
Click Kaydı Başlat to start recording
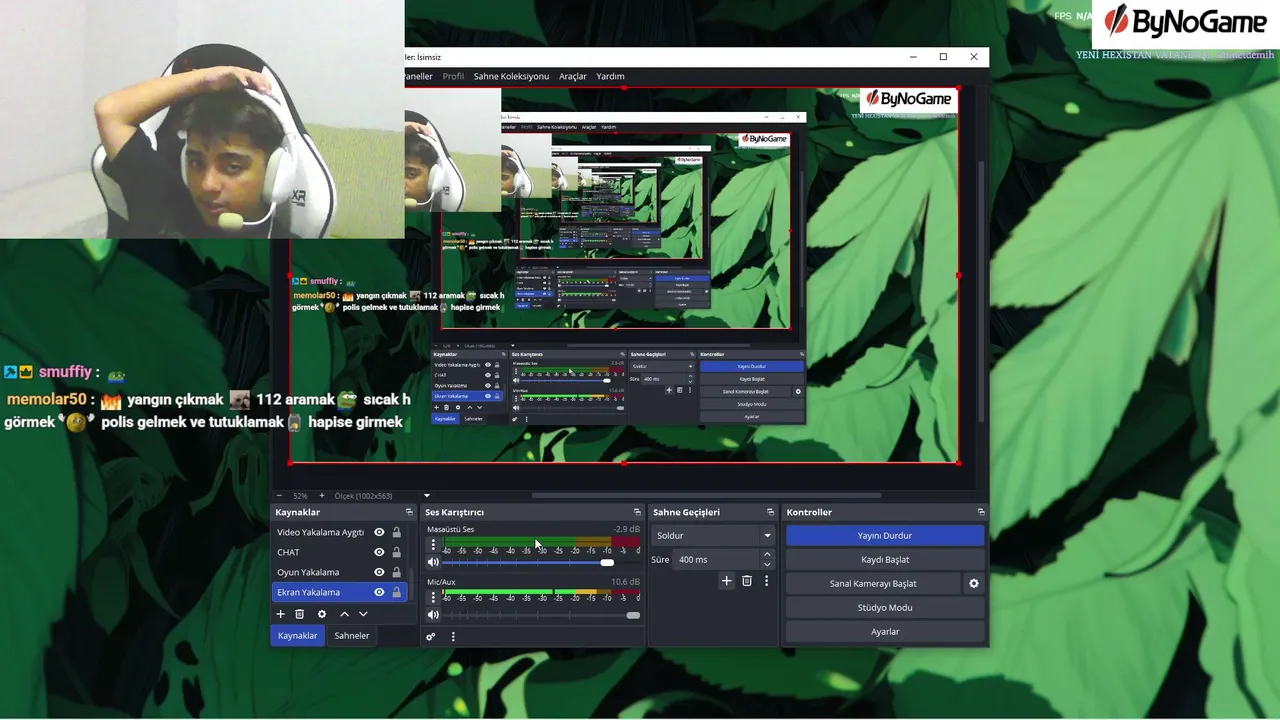pos(885,560)
